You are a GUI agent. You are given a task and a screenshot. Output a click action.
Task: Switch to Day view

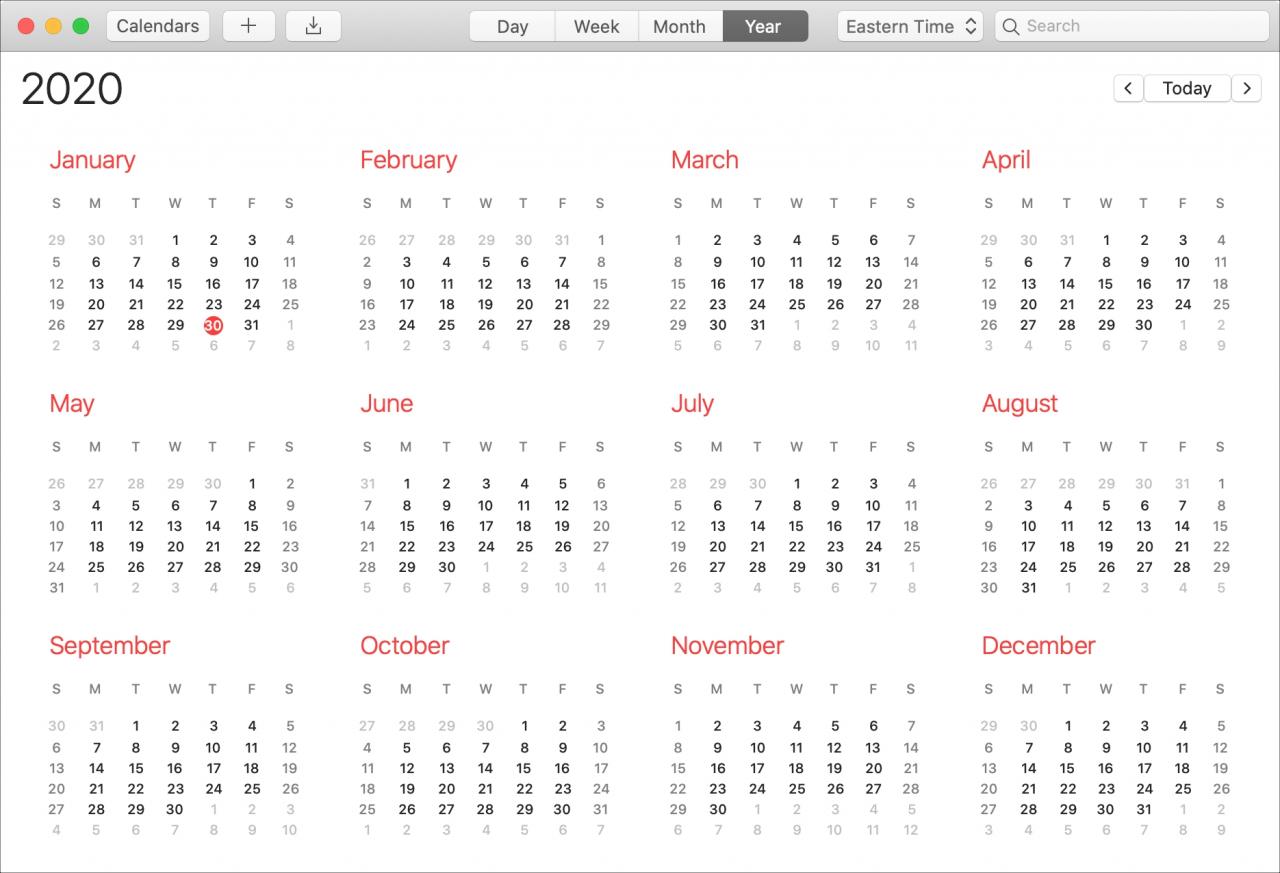(512, 26)
